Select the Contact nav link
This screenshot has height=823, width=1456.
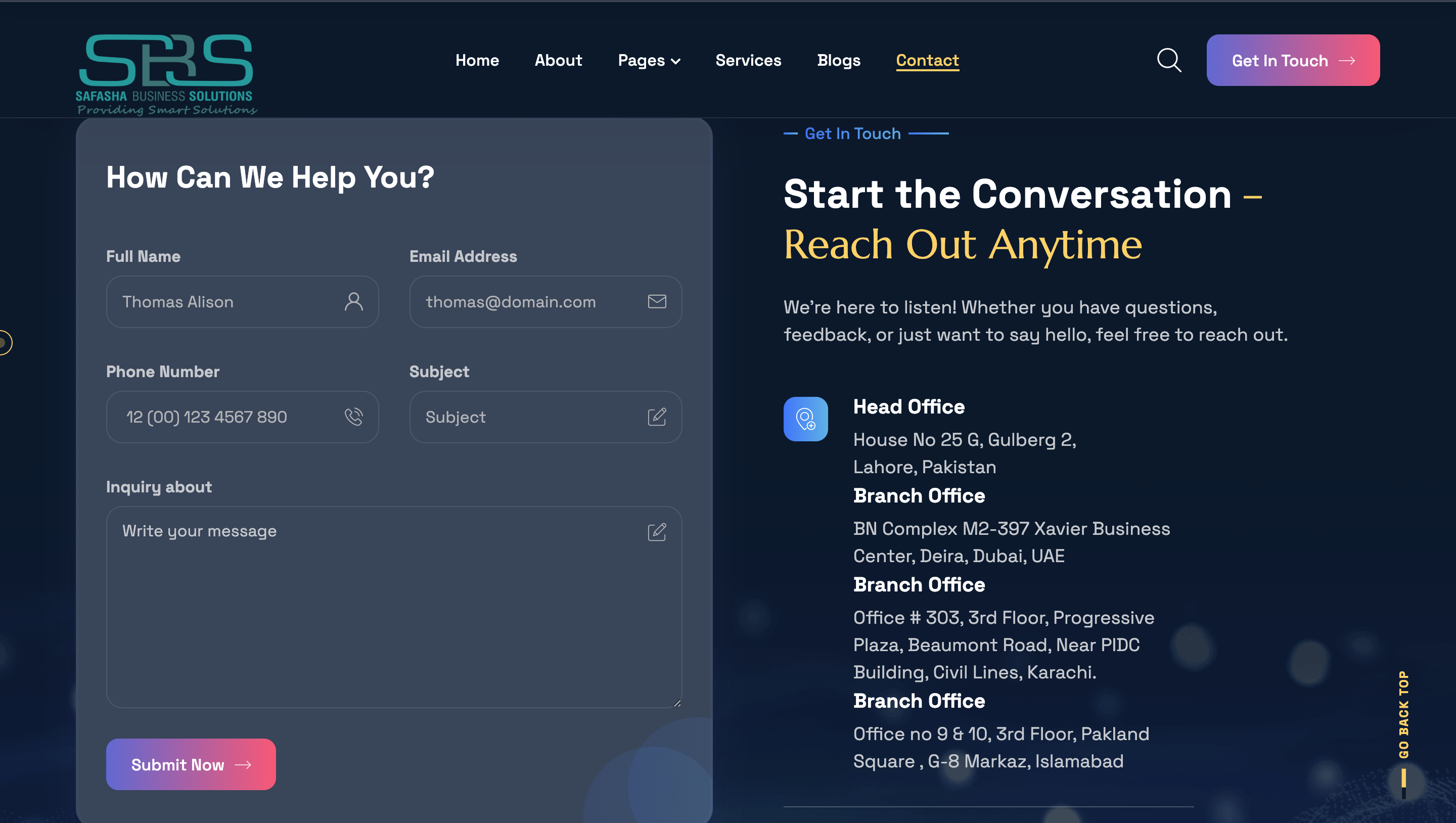[x=928, y=61]
